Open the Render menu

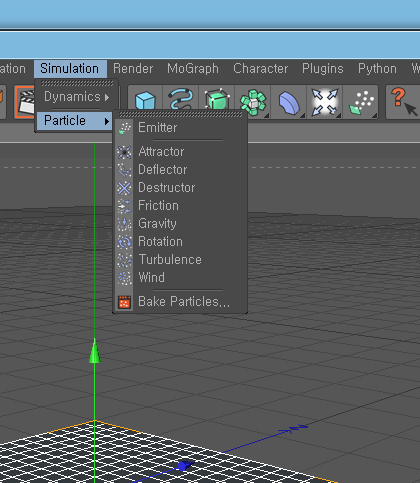133,69
